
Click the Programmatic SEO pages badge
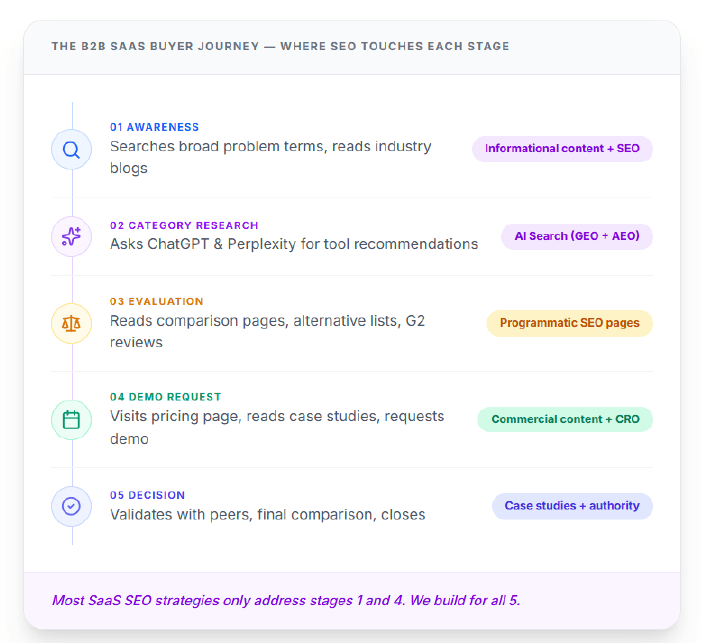click(569, 323)
